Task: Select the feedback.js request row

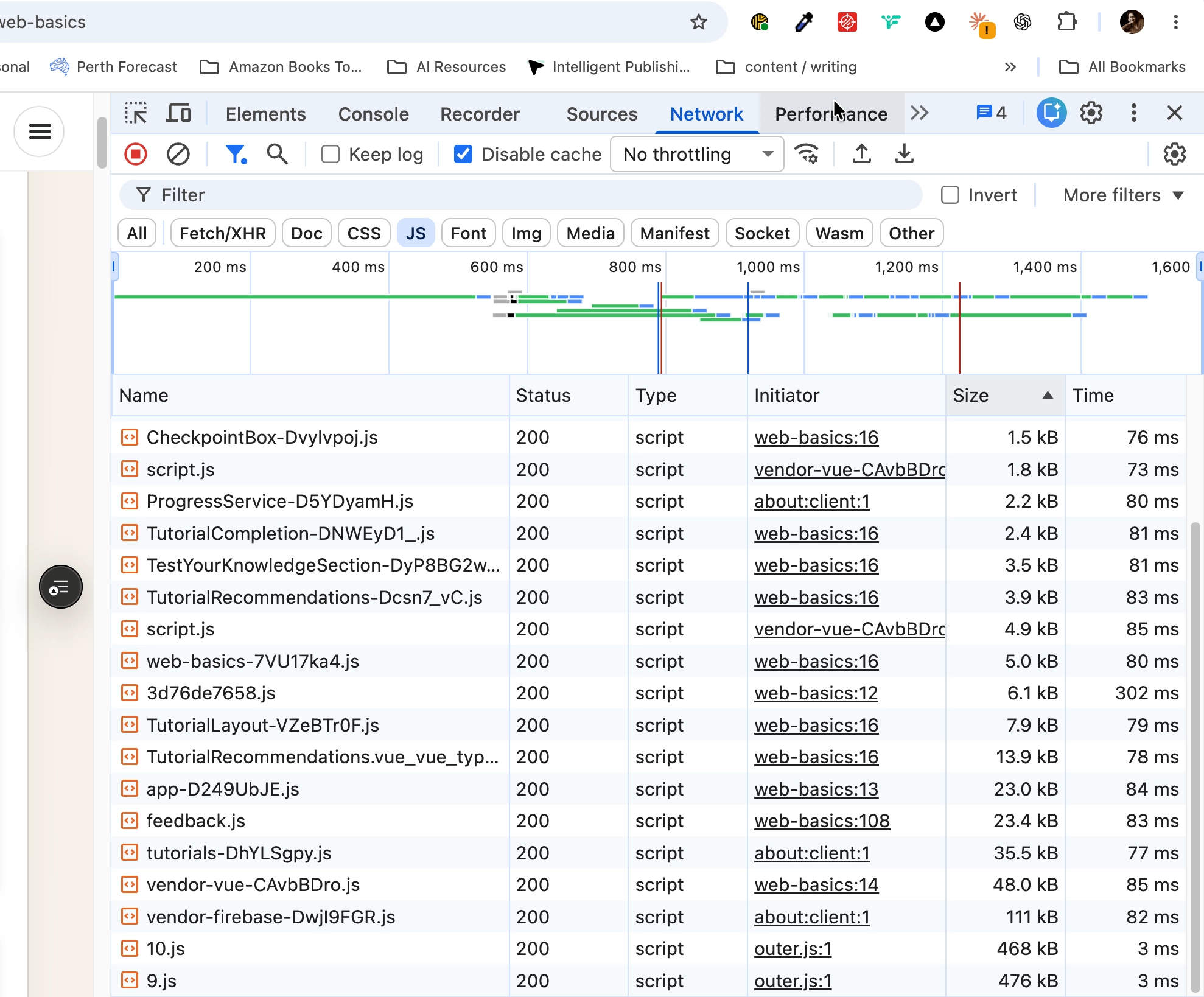Action: pos(649,821)
